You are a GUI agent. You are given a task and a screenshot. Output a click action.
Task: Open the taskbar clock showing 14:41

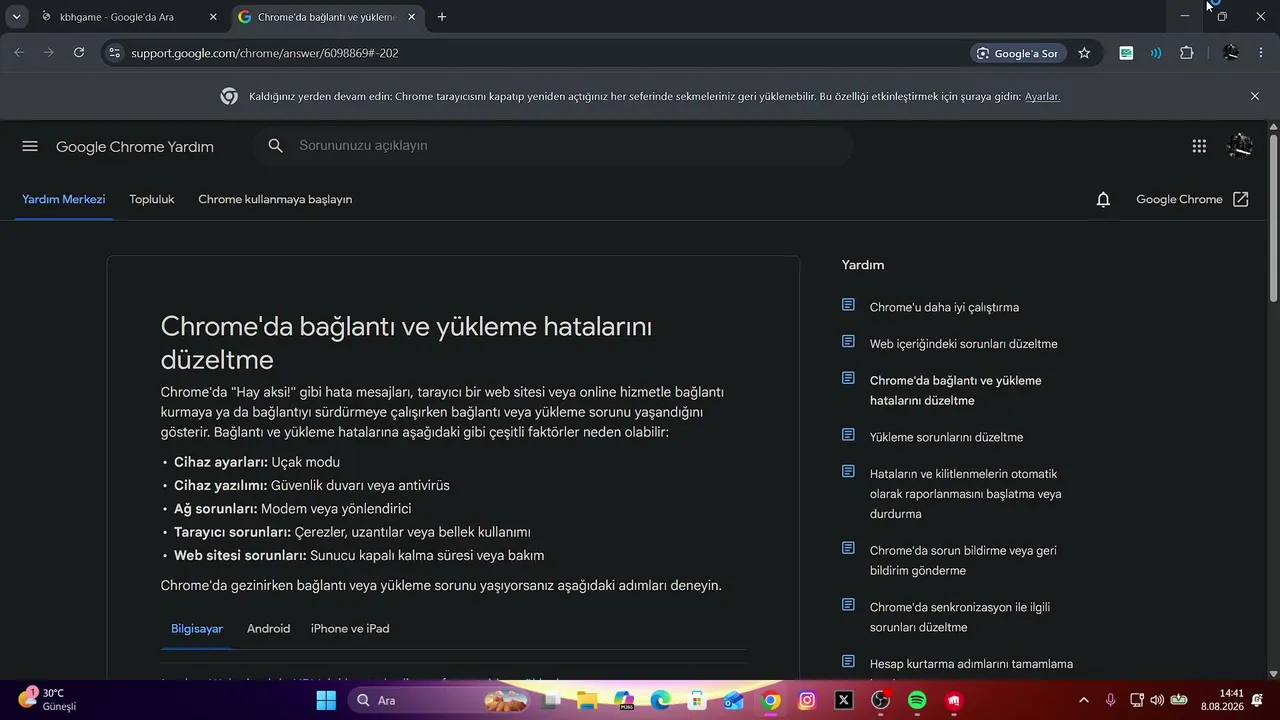(x=1222, y=699)
